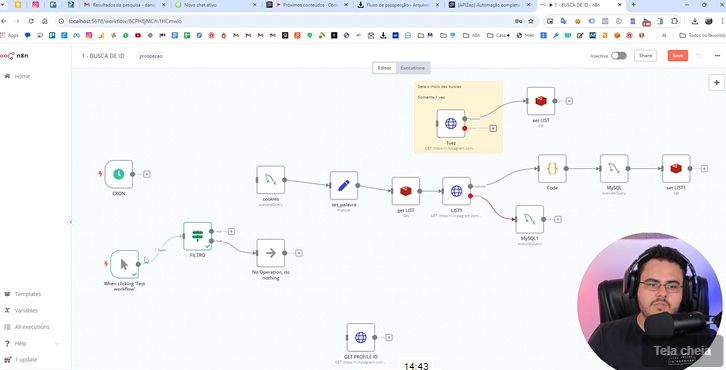Select the GET PROFILE ID HTTP node
726x370 pixels.
(361, 338)
